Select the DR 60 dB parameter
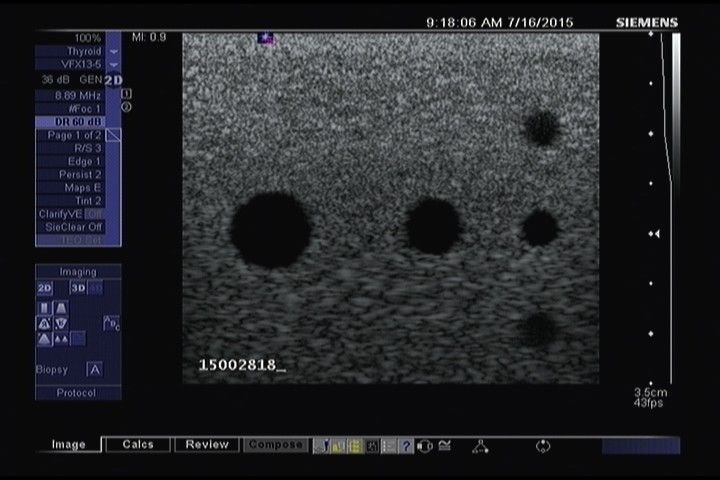The height and width of the screenshot is (480, 720). (x=78, y=121)
